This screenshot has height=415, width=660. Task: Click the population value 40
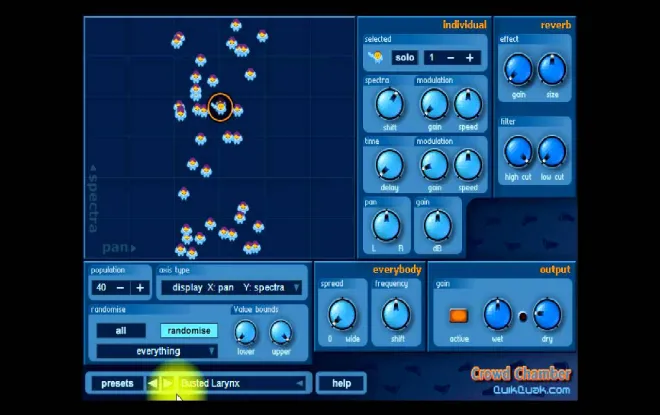tap(101, 288)
